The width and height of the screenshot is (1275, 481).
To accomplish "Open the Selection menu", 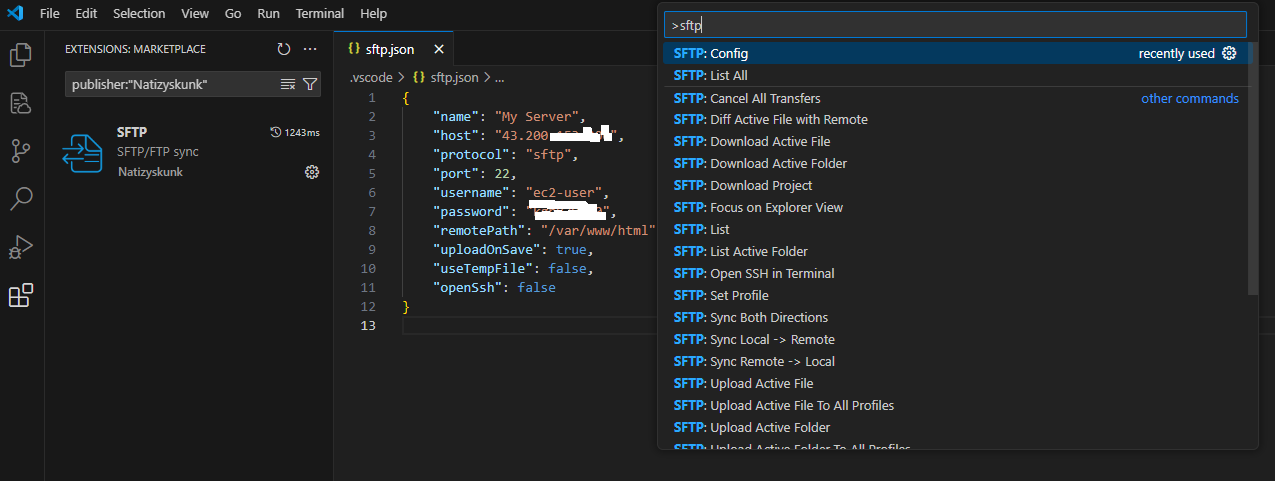I will coord(139,14).
